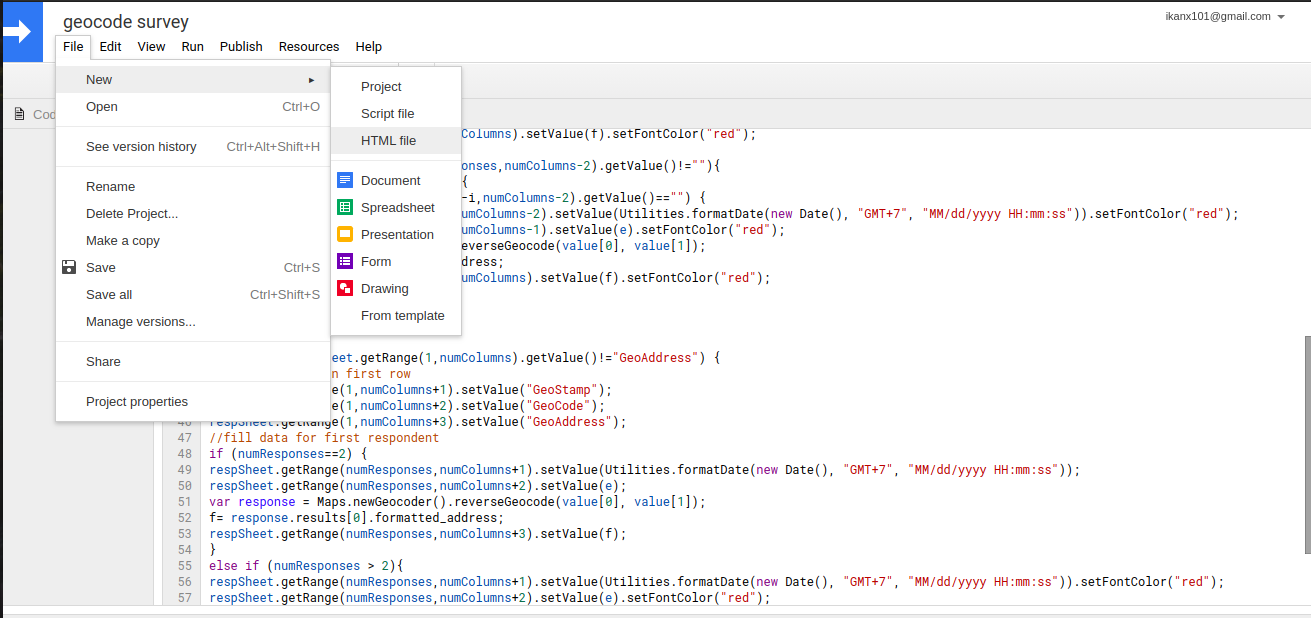
Task: Create a new HTML file
Action: (396, 140)
